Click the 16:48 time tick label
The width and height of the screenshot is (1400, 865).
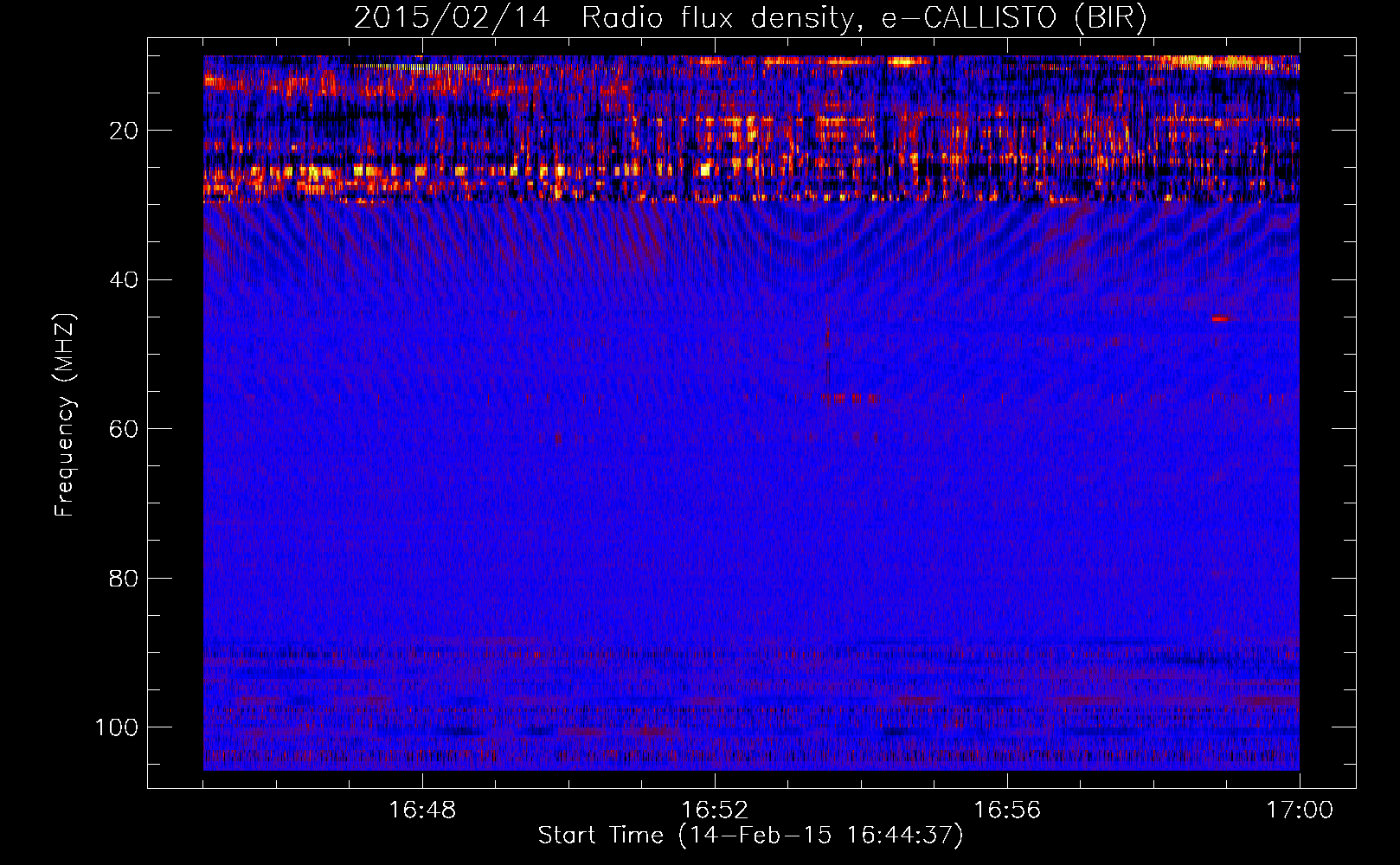click(422, 810)
